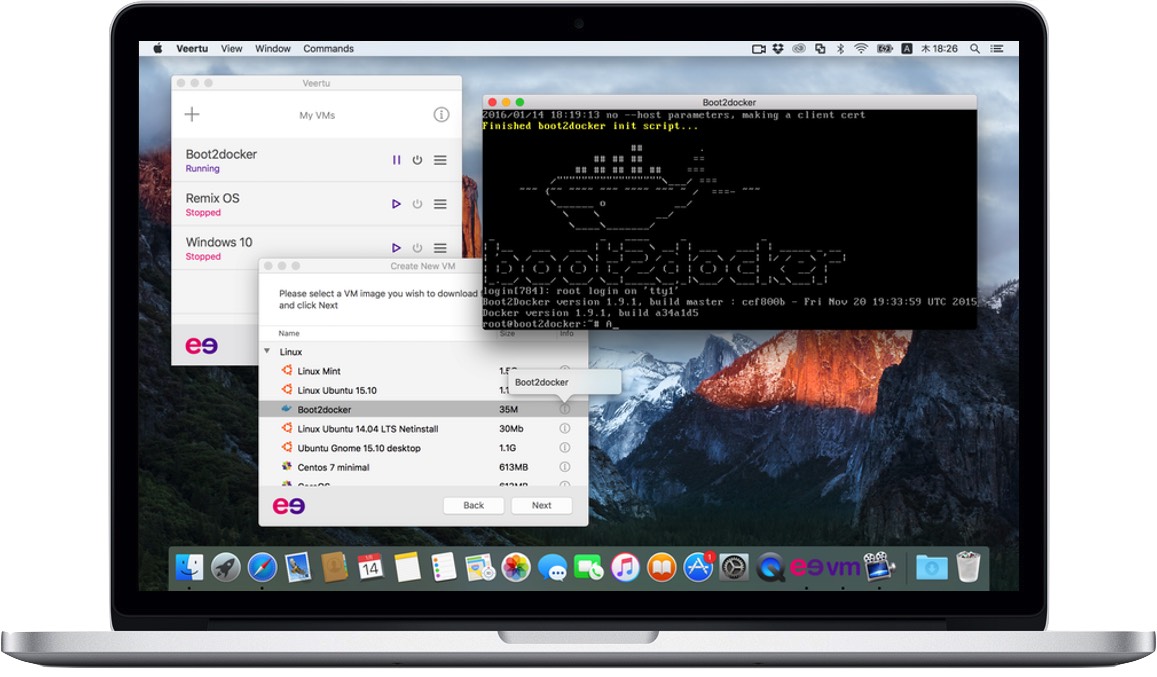This screenshot has width=1157, height=677.
Task: Click the 35M size of Boot2docker
Action: pos(508,409)
